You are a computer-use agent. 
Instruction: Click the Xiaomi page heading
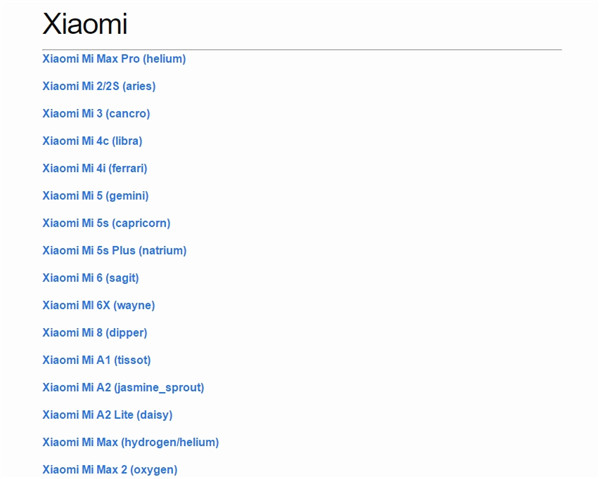(85, 24)
